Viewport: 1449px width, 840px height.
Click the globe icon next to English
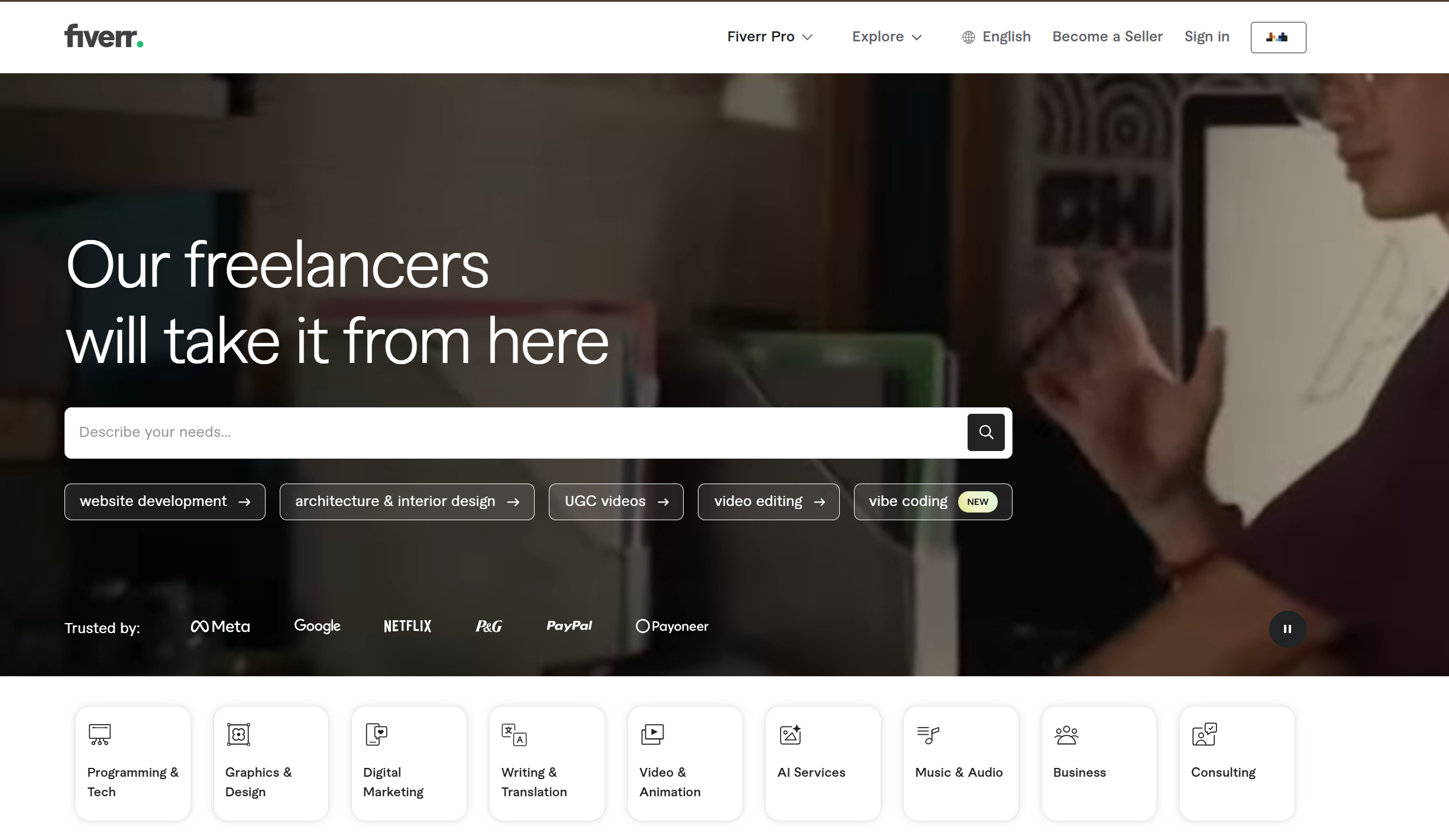[x=968, y=37]
